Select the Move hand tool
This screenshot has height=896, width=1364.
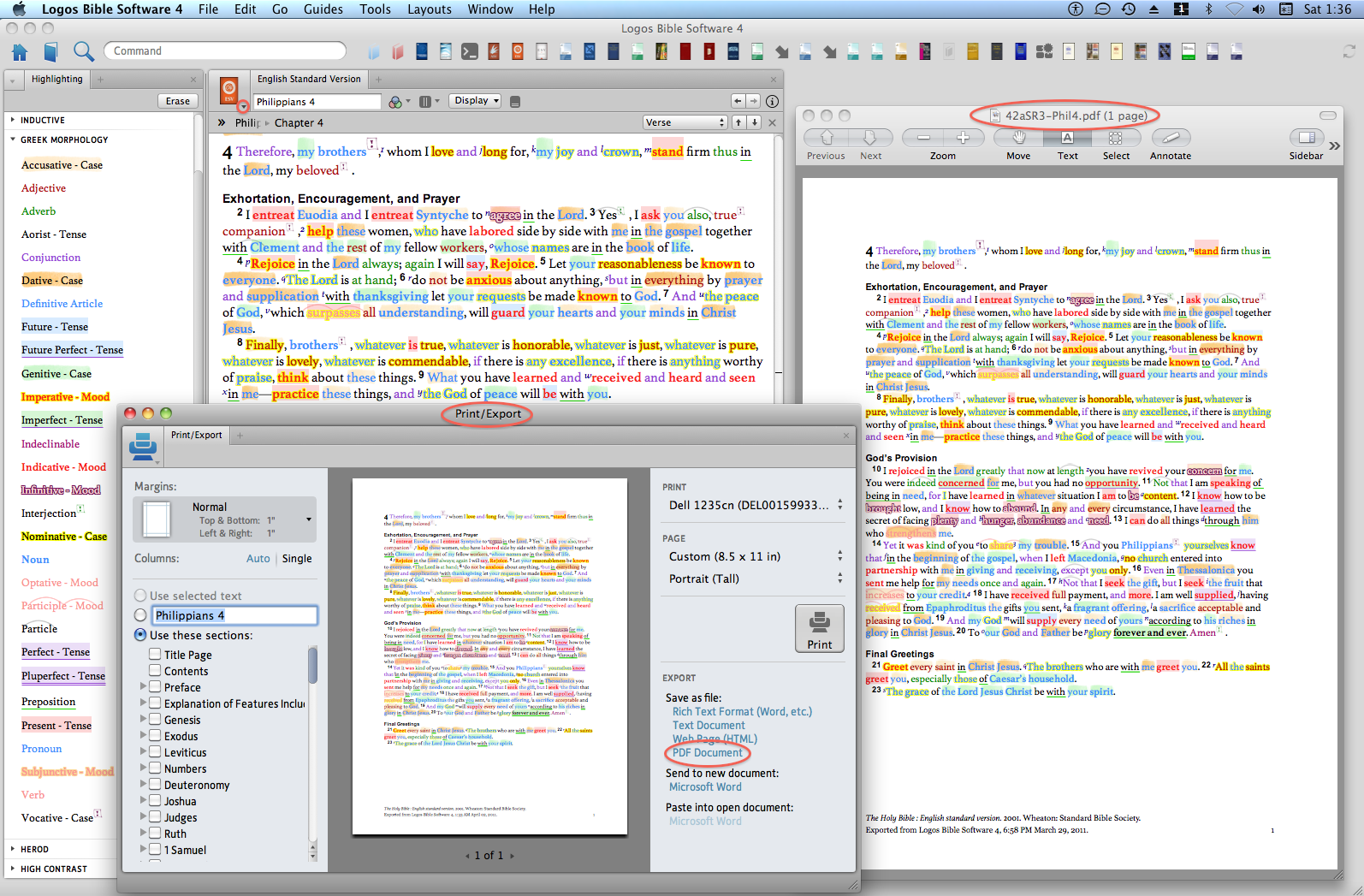(1018, 138)
